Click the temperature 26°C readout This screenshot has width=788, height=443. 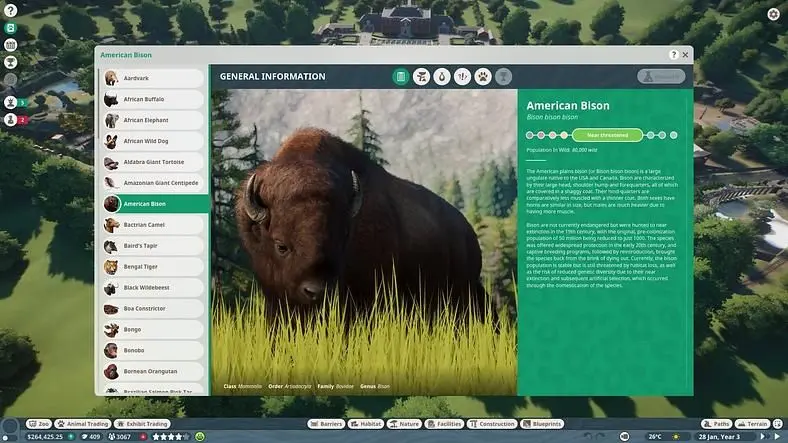click(655, 437)
